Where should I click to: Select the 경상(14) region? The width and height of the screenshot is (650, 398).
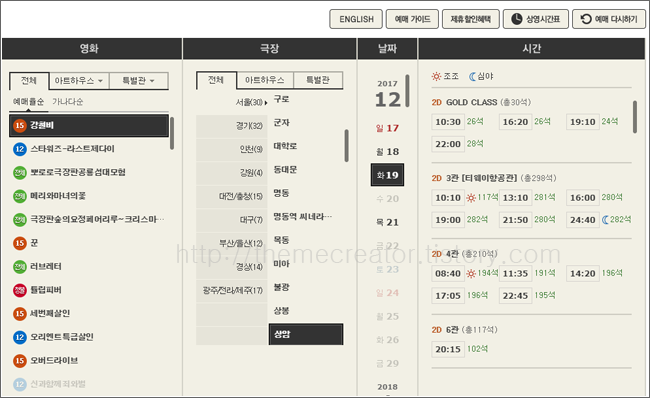pyautogui.click(x=232, y=267)
